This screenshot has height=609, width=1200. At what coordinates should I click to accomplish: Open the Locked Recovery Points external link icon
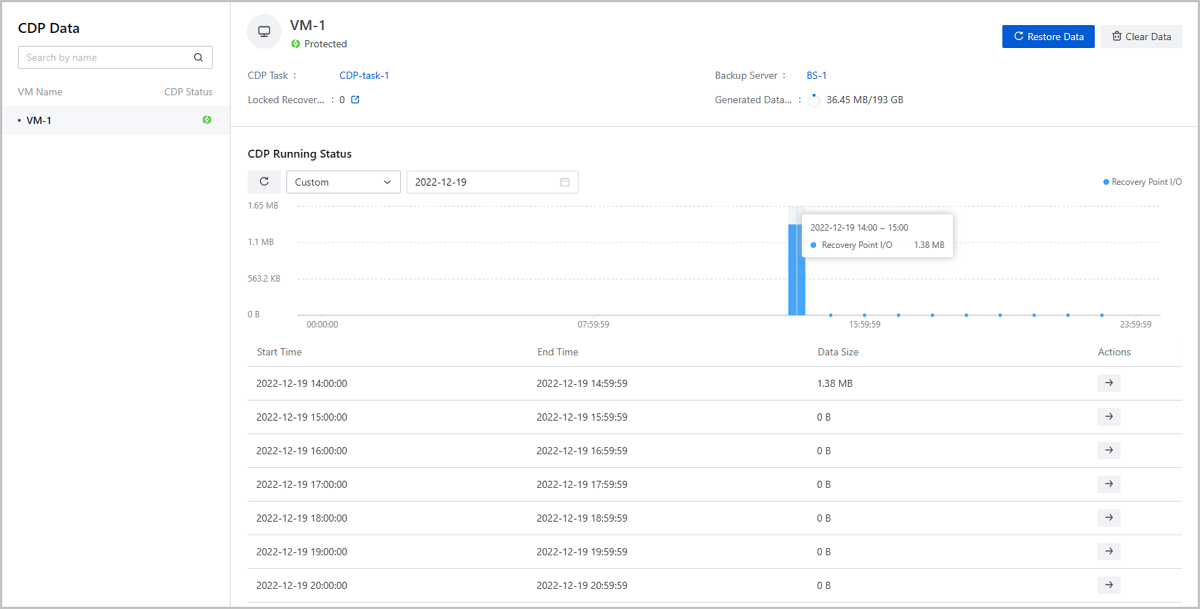pyautogui.click(x=355, y=100)
